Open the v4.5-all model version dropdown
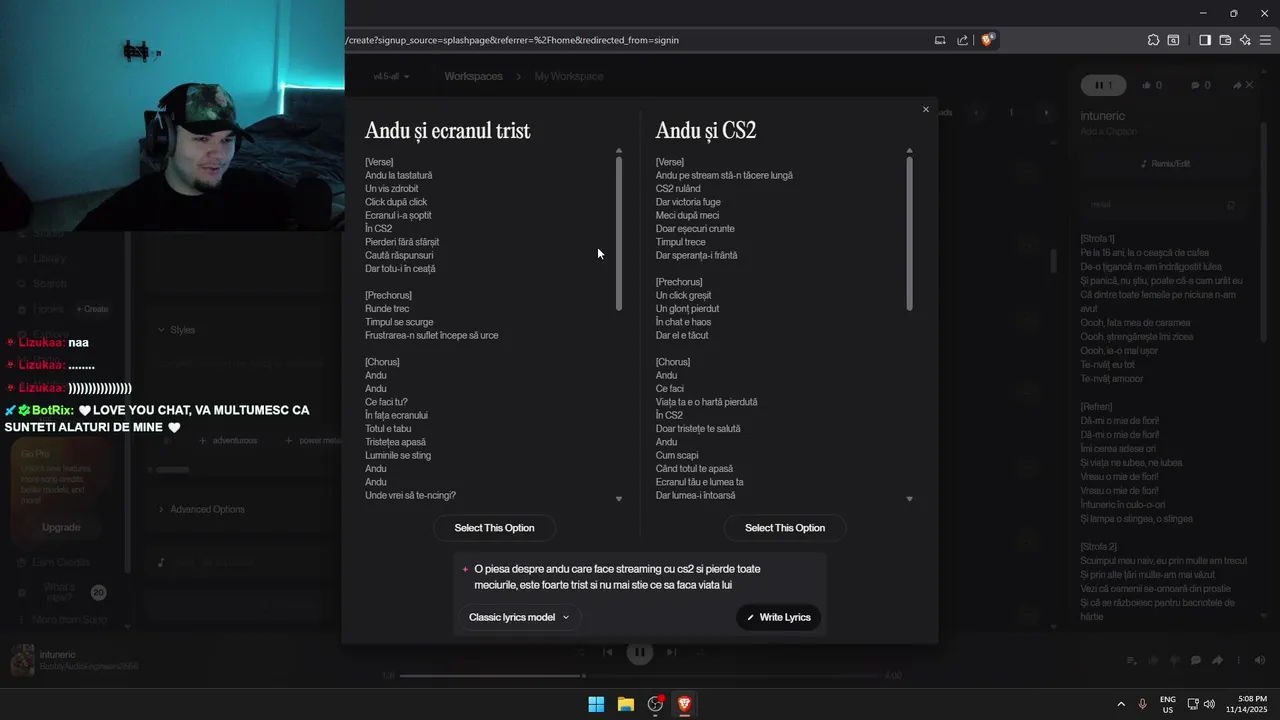 click(x=391, y=76)
